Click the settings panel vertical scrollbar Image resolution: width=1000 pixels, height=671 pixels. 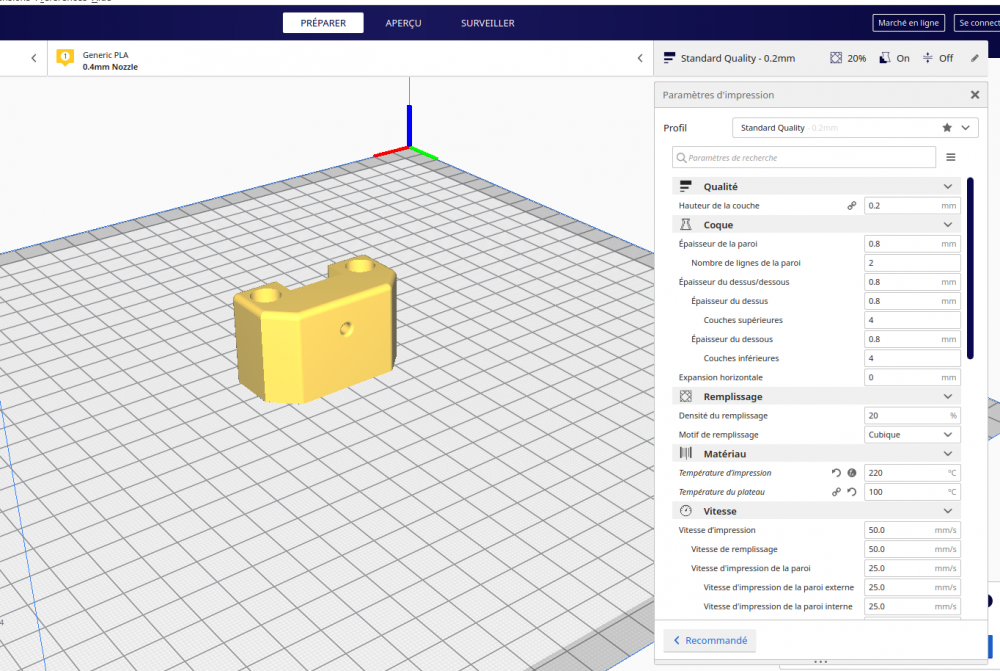(970, 269)
